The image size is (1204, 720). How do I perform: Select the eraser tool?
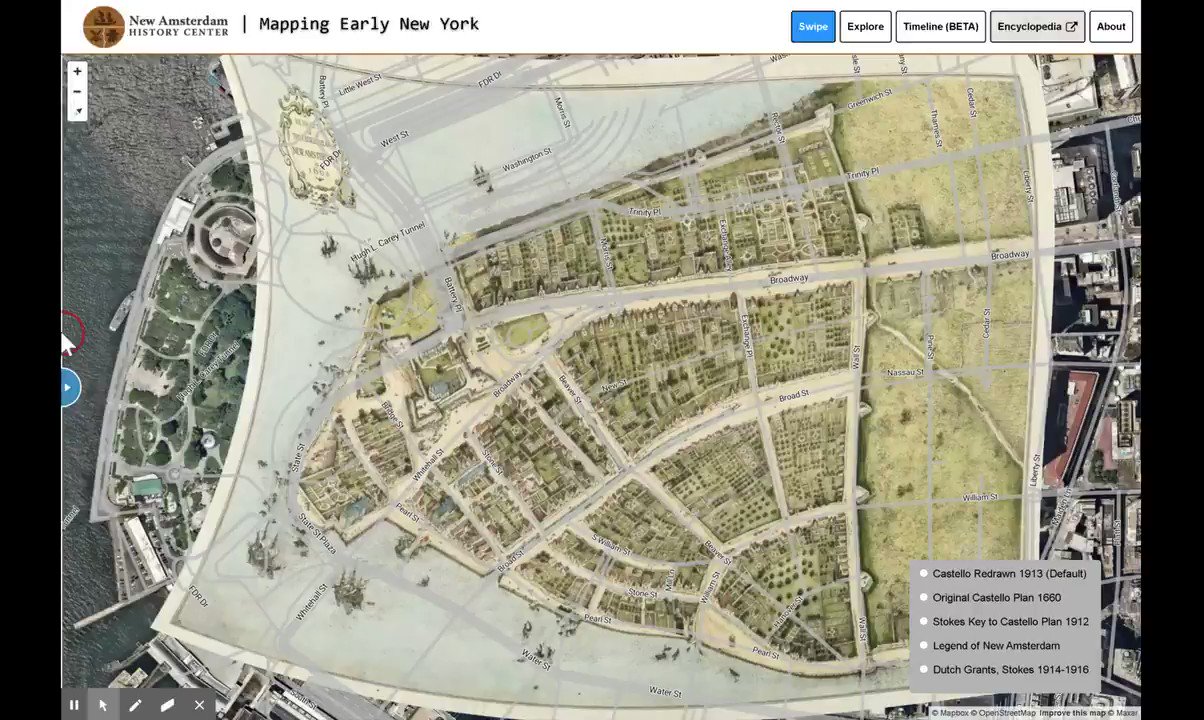[167, 705]
